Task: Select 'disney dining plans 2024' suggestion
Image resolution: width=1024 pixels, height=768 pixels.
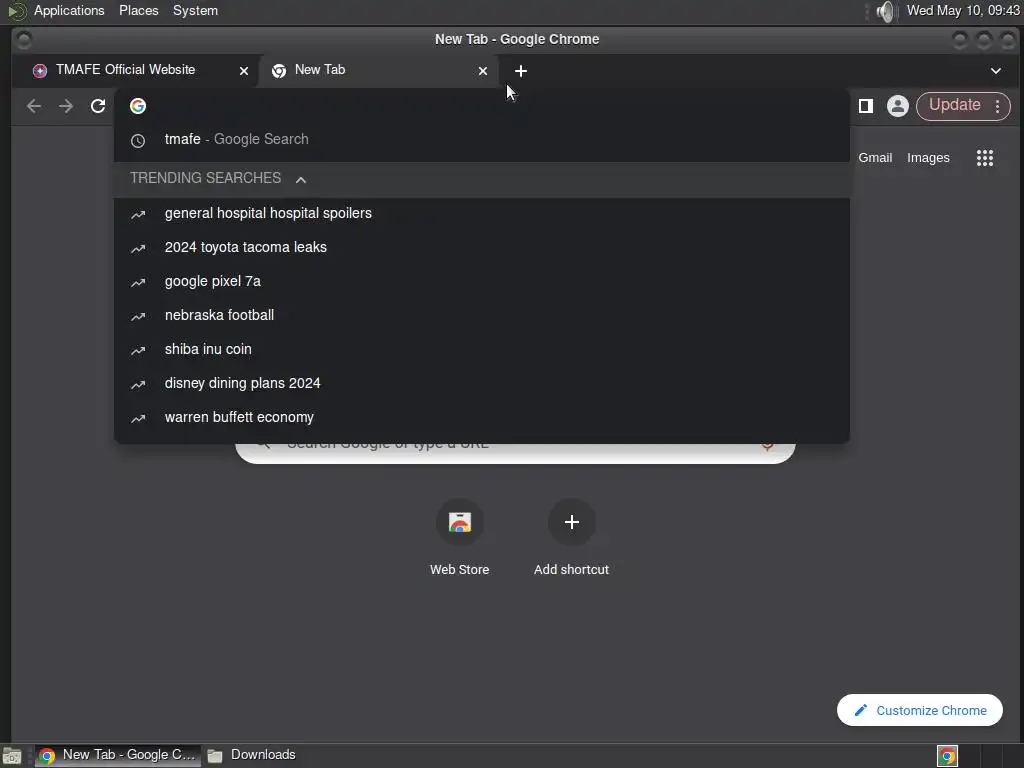Action: coord(482,383)
